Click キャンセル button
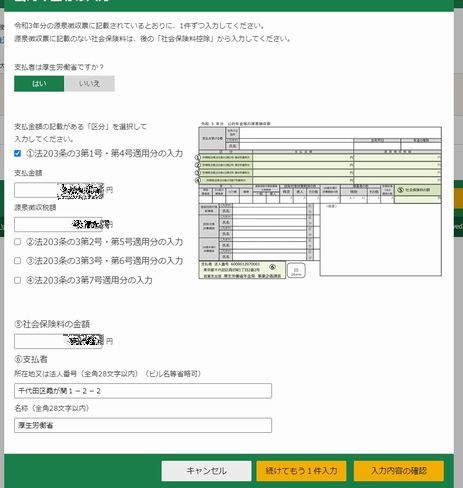Image resolution: width=463 pixels, height=488 pixels. [206, 471]
